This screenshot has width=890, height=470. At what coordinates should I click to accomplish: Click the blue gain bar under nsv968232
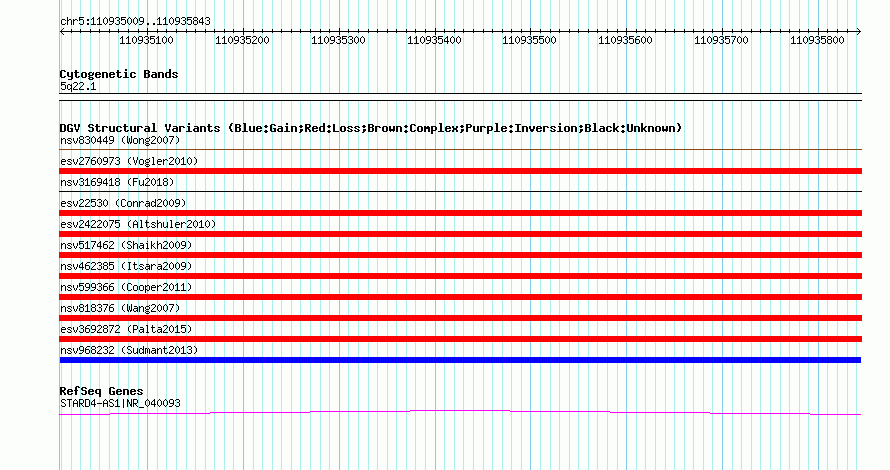pos(460,360)
